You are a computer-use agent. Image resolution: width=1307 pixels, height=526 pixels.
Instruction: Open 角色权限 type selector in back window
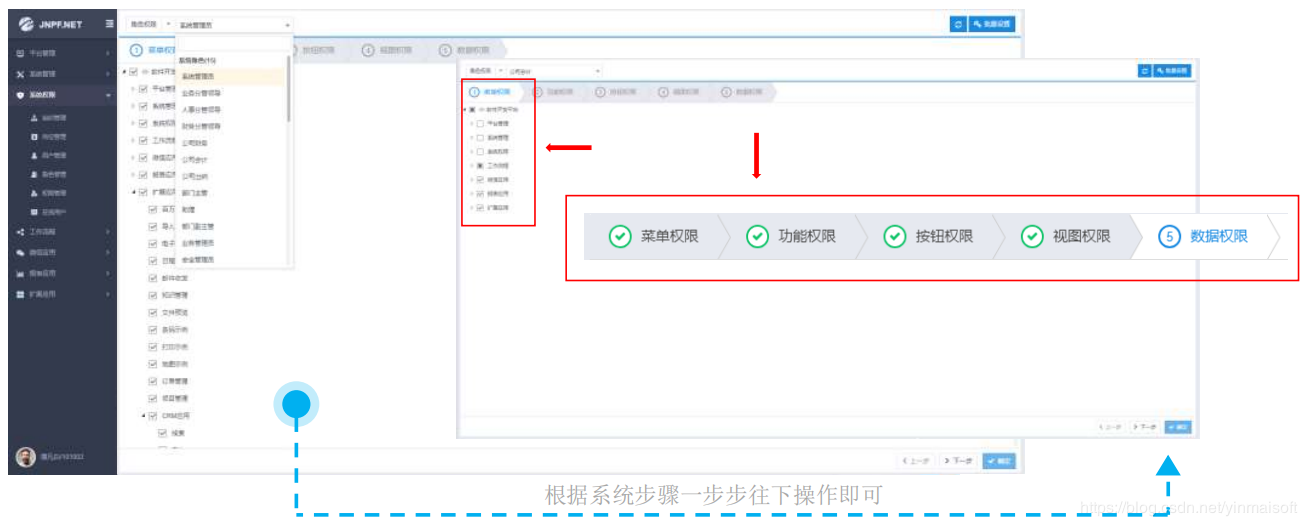tap(151, 24)
